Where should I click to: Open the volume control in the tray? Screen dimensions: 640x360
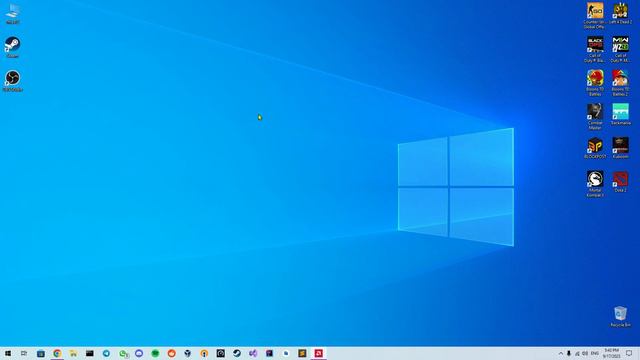point(585,353)
